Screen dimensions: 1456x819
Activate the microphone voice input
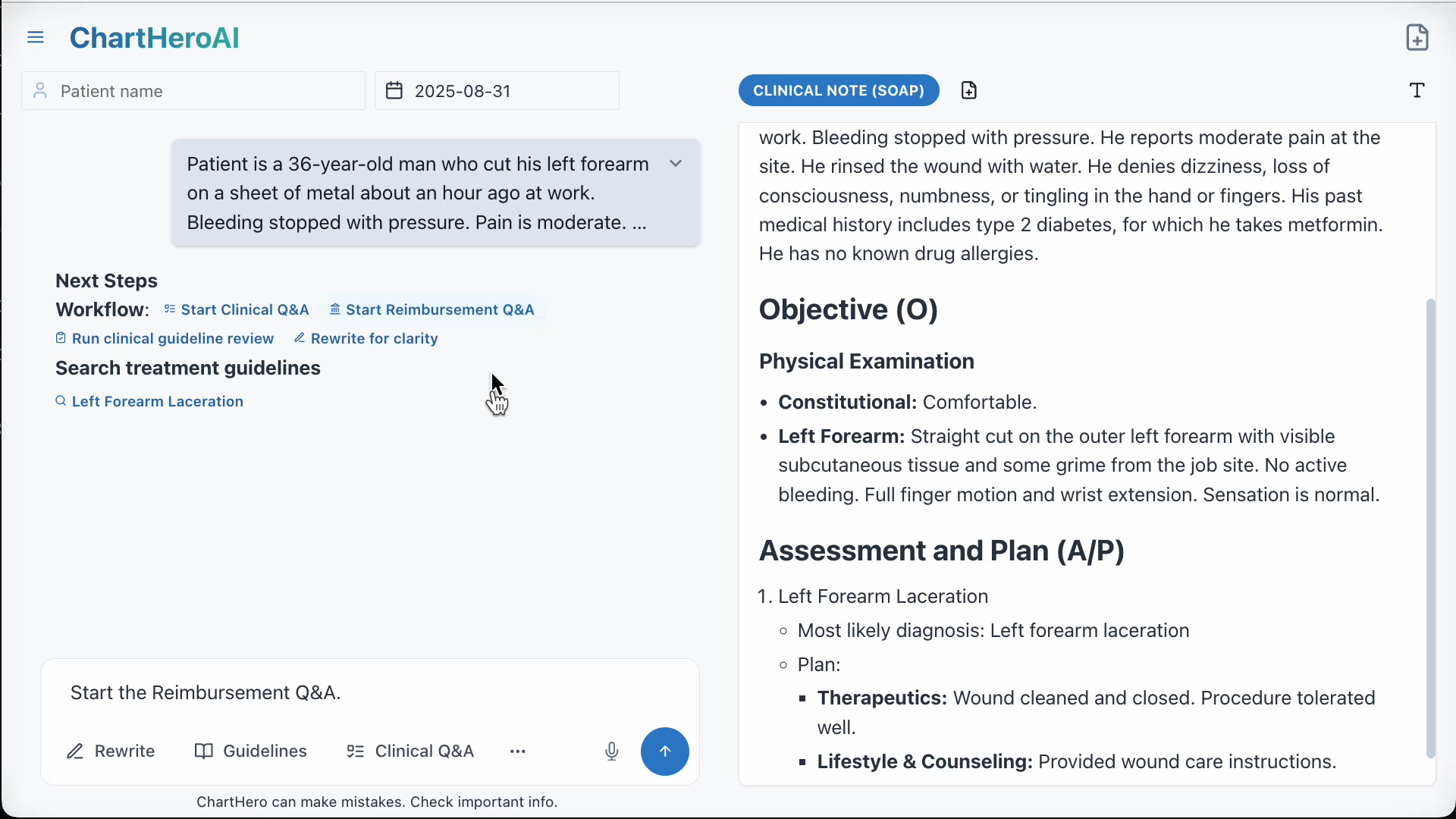coord(611,751)
